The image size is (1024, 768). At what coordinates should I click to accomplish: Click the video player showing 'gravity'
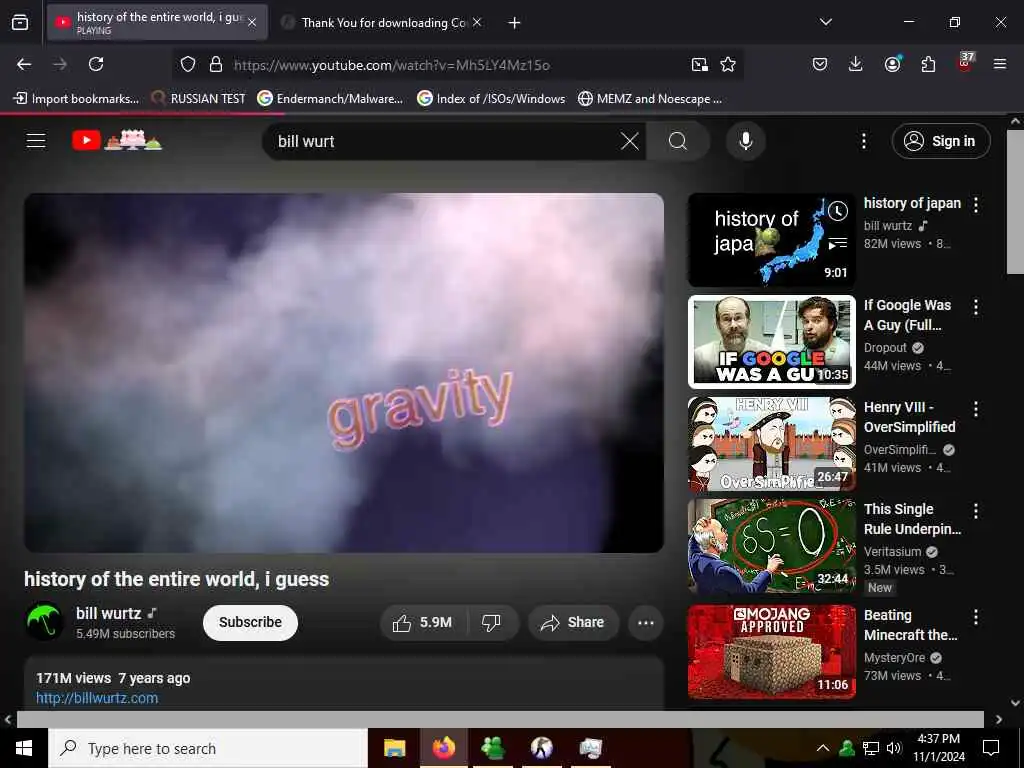point(344,373)
